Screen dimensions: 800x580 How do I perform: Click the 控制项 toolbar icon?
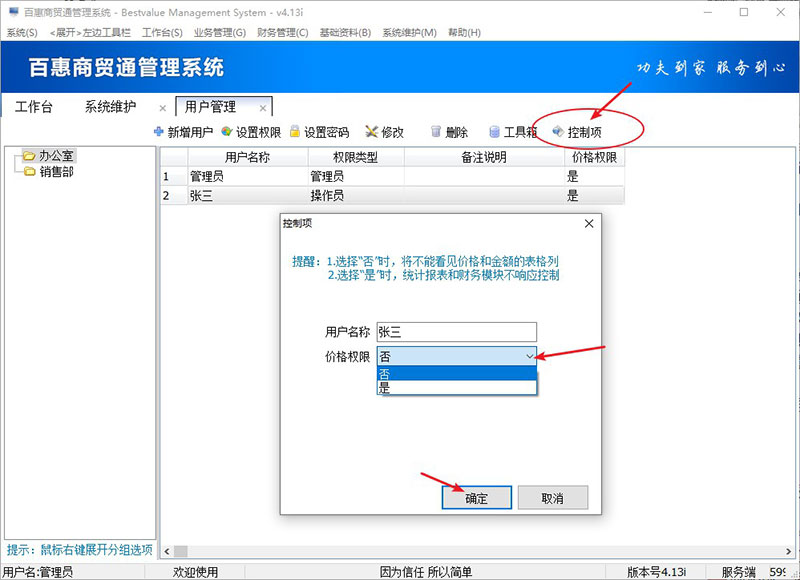click(558, 132)
